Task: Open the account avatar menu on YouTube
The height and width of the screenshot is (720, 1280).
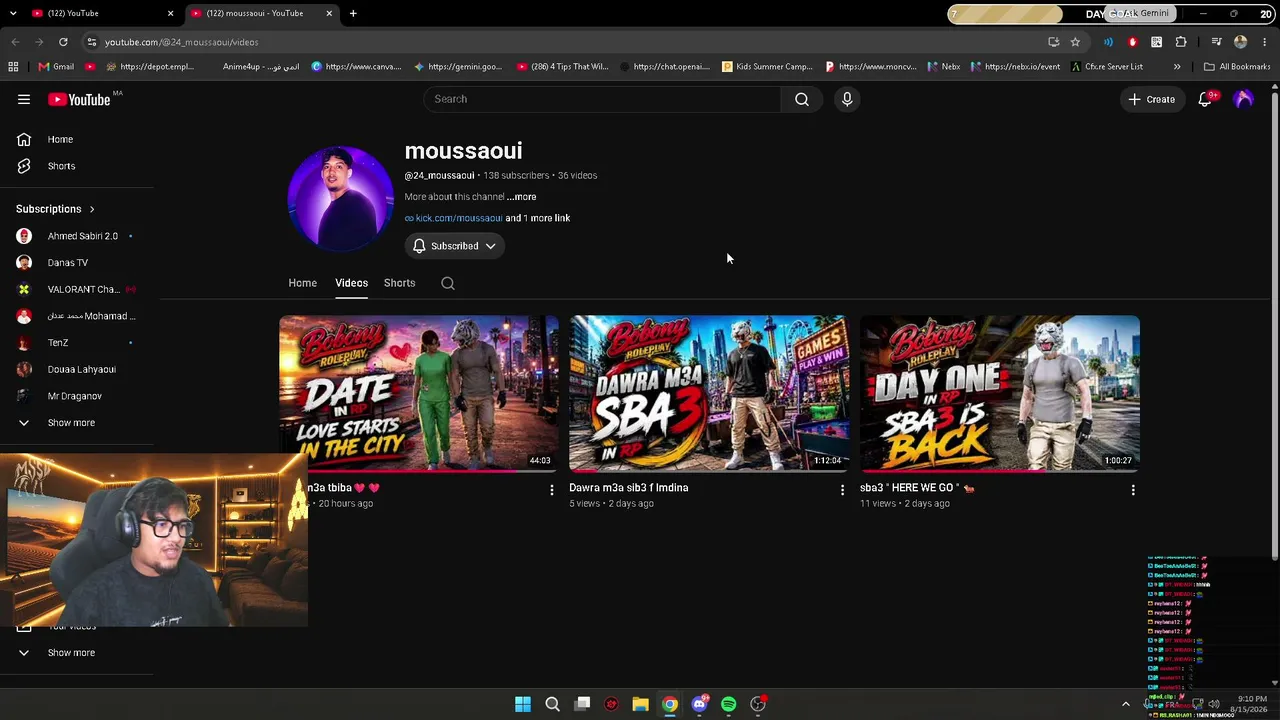Action: coord(1243,99)
